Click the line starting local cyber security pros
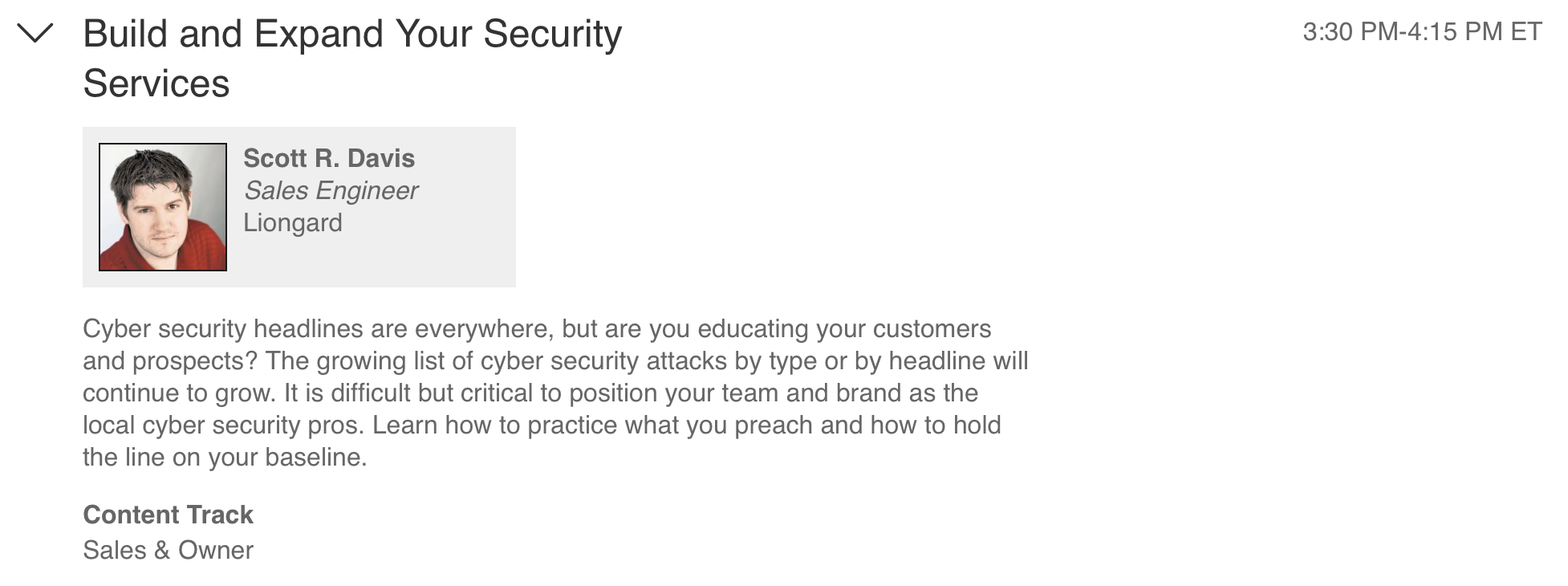The height and width of the screenshot is (586, 1568). (542, 425)
